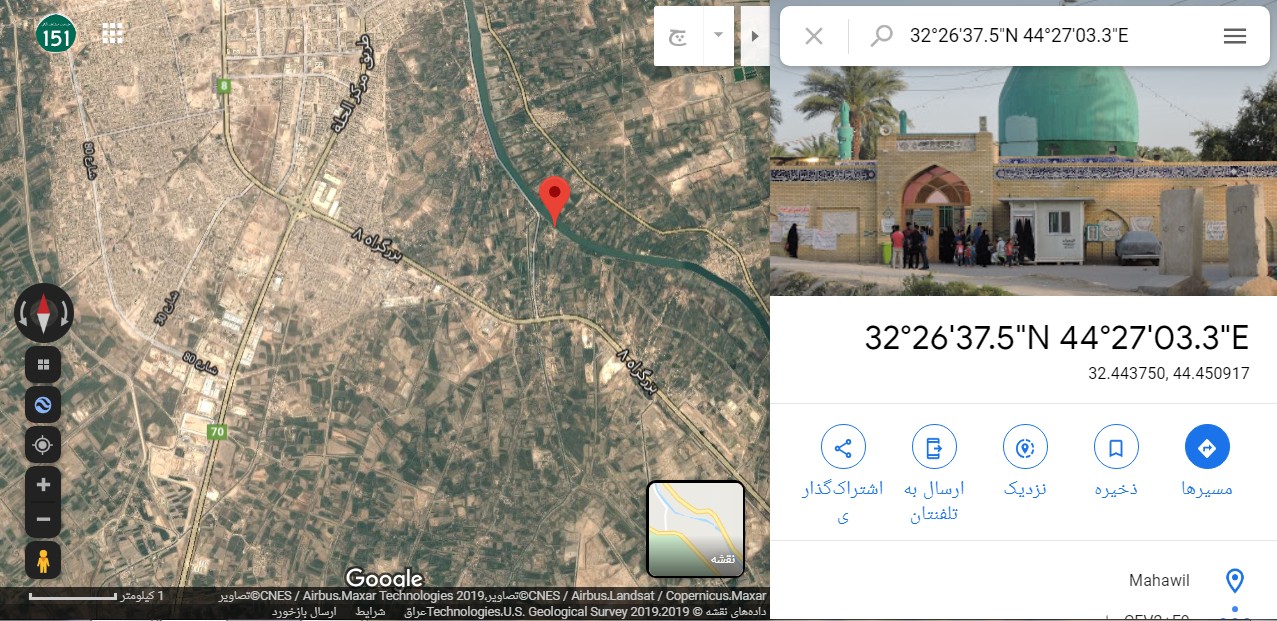Show my location target icon
This screenshot has height=621, width=1277.
[43, 445]
